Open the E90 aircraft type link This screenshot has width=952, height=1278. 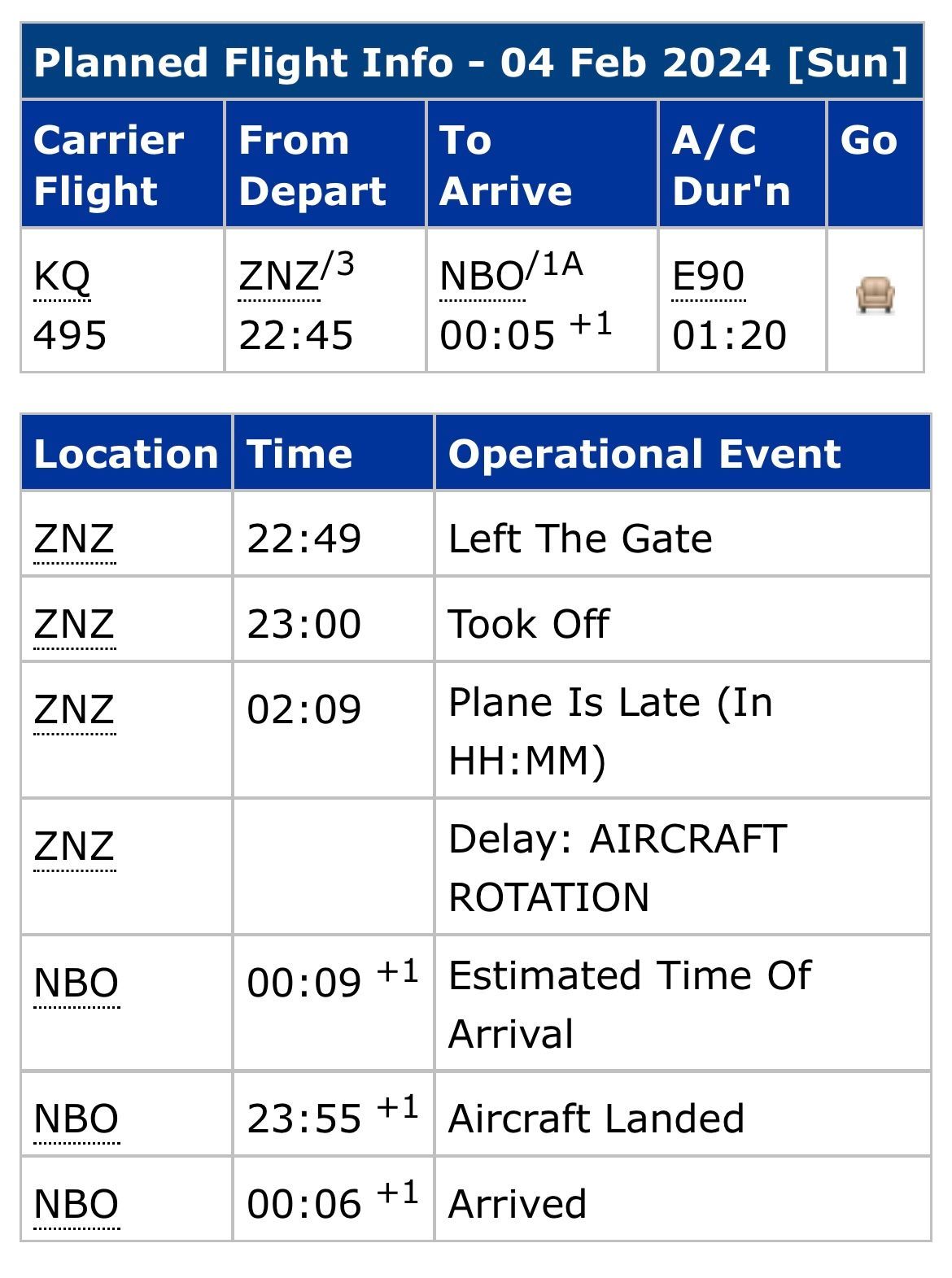[708, 277]
